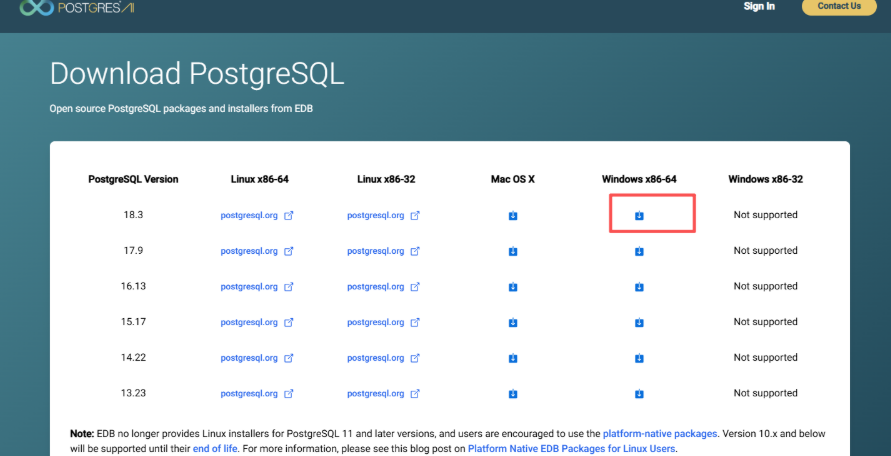Download PostgreSQL 16.13 for Mac OS X
Viewport: 891px width, 456px height.
coord(512,287)
